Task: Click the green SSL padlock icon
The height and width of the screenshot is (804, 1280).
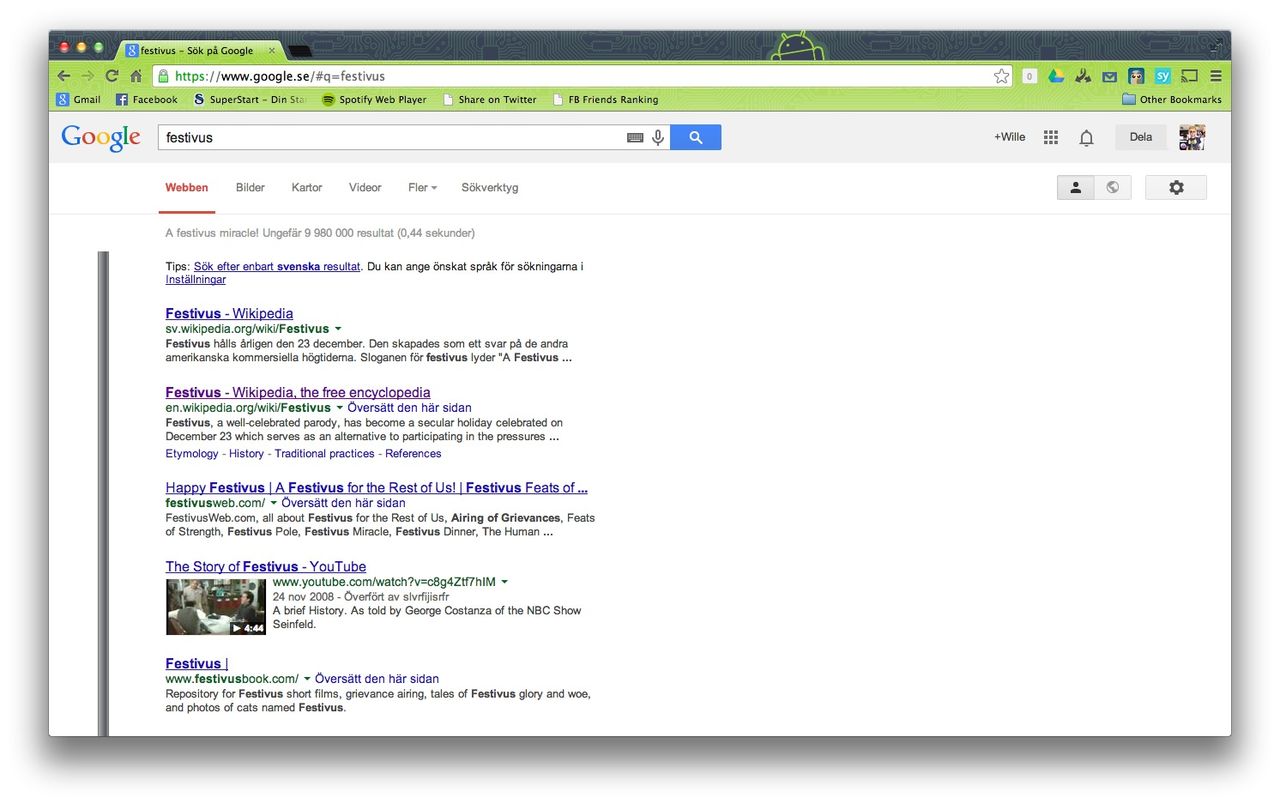Action: coord(162,76)
